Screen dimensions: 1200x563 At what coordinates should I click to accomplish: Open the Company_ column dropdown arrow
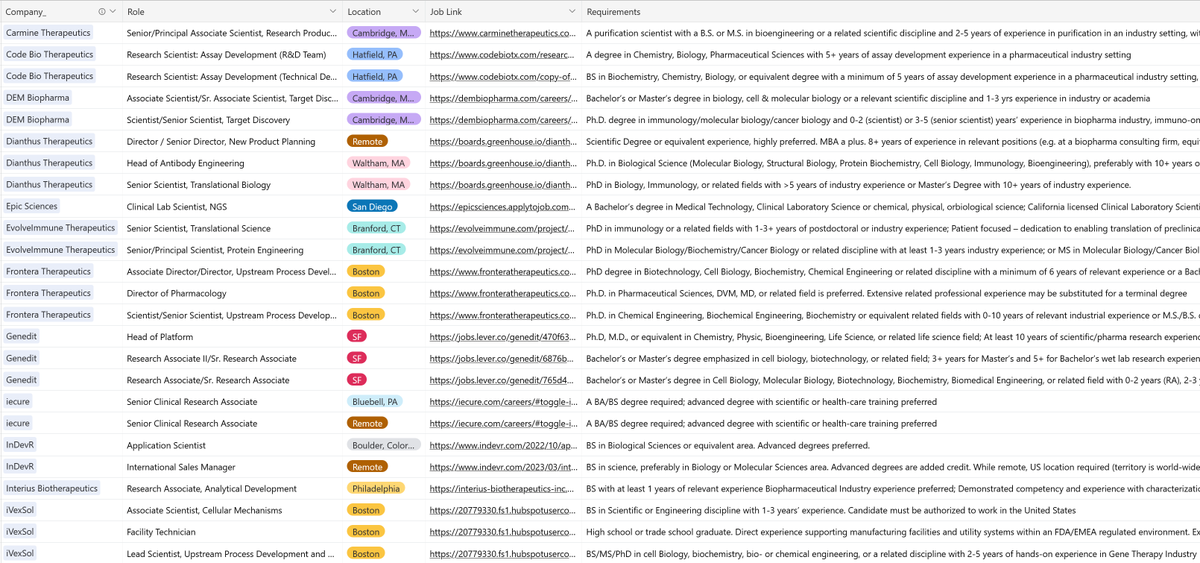(x=113, y=12)
